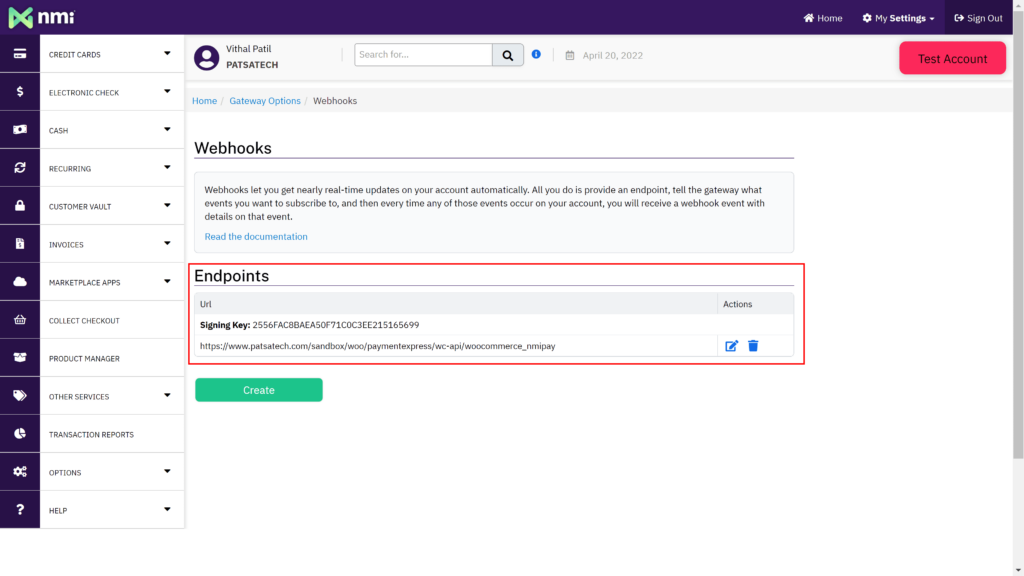This screenshot has height=576, width=1024.
Task: Click the search magnifier button
Action: [x=508, y=55]
